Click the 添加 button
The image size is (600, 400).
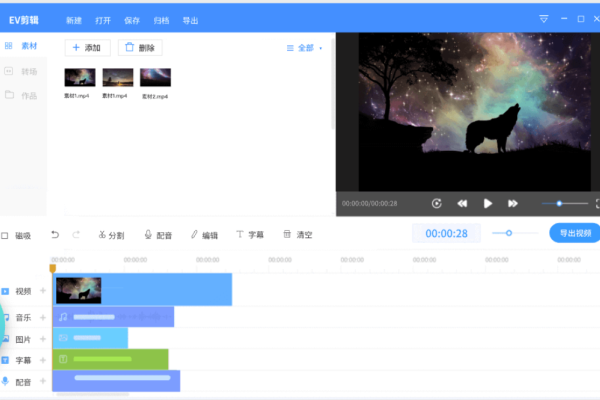tap(87, 48)
